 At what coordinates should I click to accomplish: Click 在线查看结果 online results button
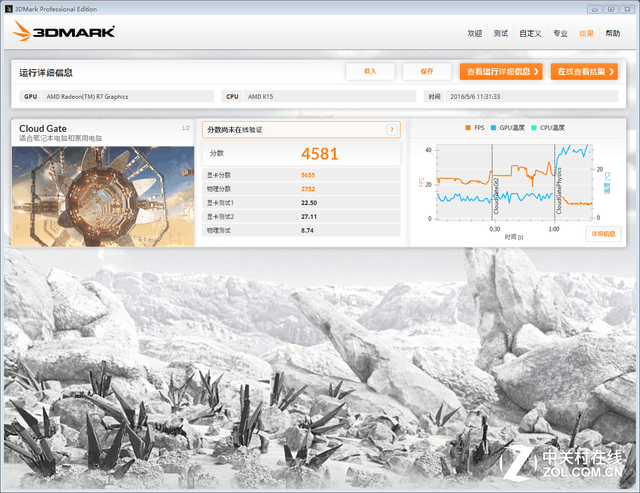pos(584,71)
